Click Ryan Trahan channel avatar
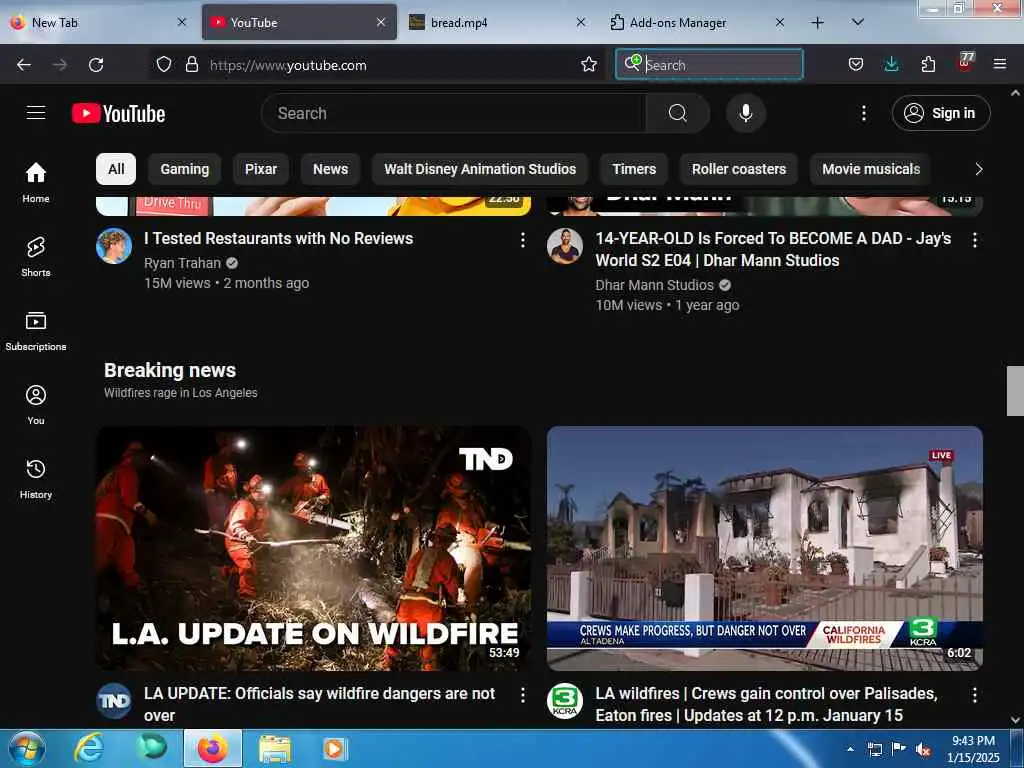1024x768 pixels. [x=114, y=246]
